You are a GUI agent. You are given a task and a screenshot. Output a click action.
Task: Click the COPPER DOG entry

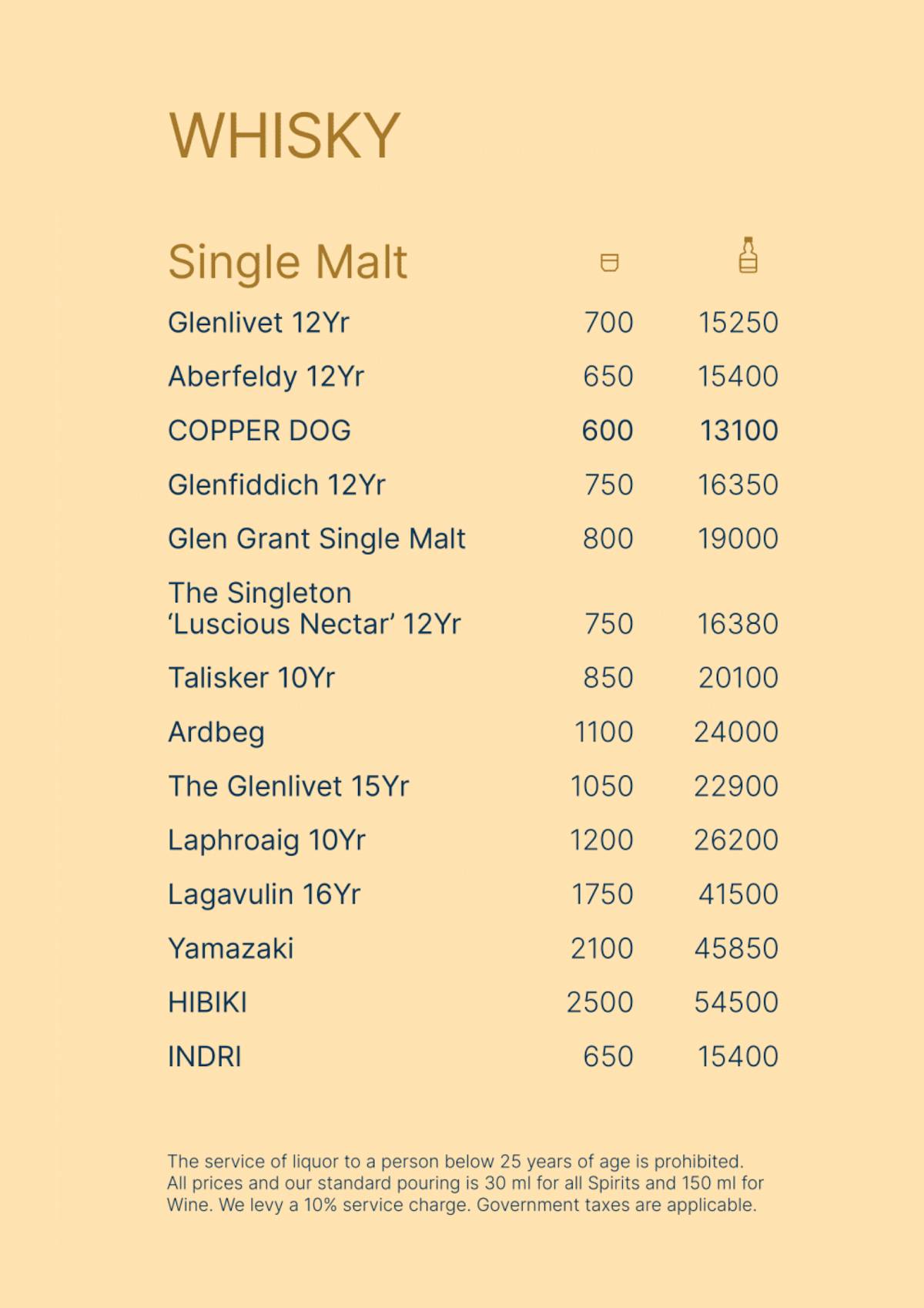click(x=259, y=431)
